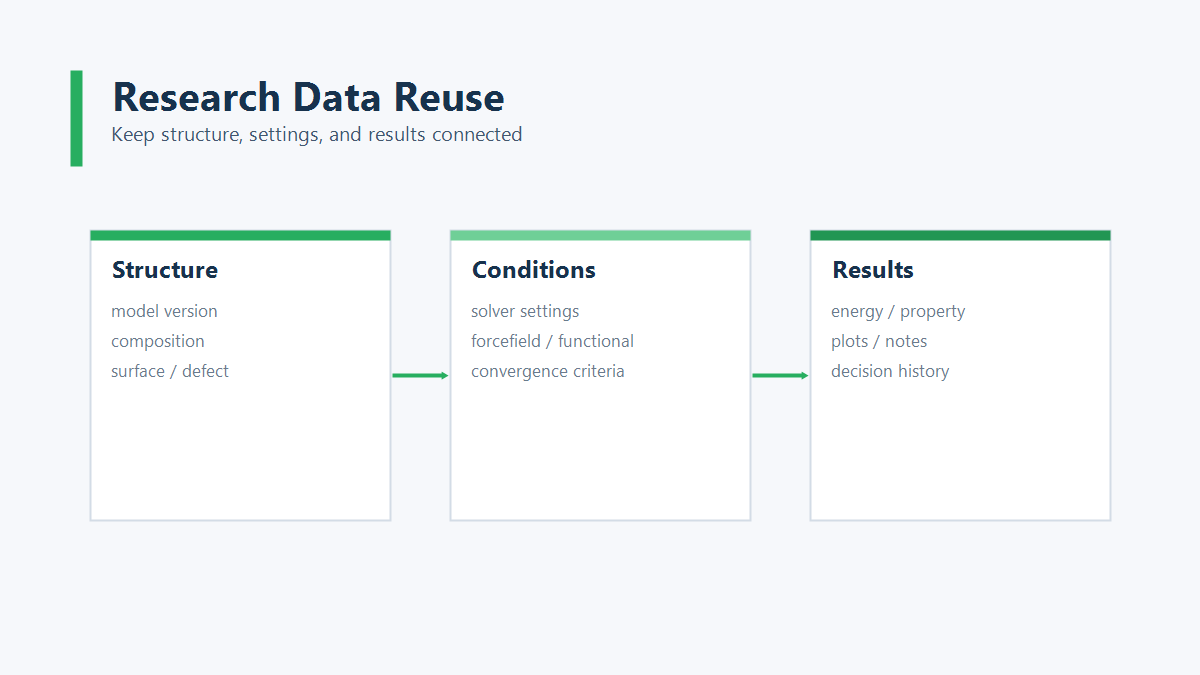The image size is (1200, 675).
Task: Click the green vertical accent bar beside the title
Action: [x=76, y=118]
